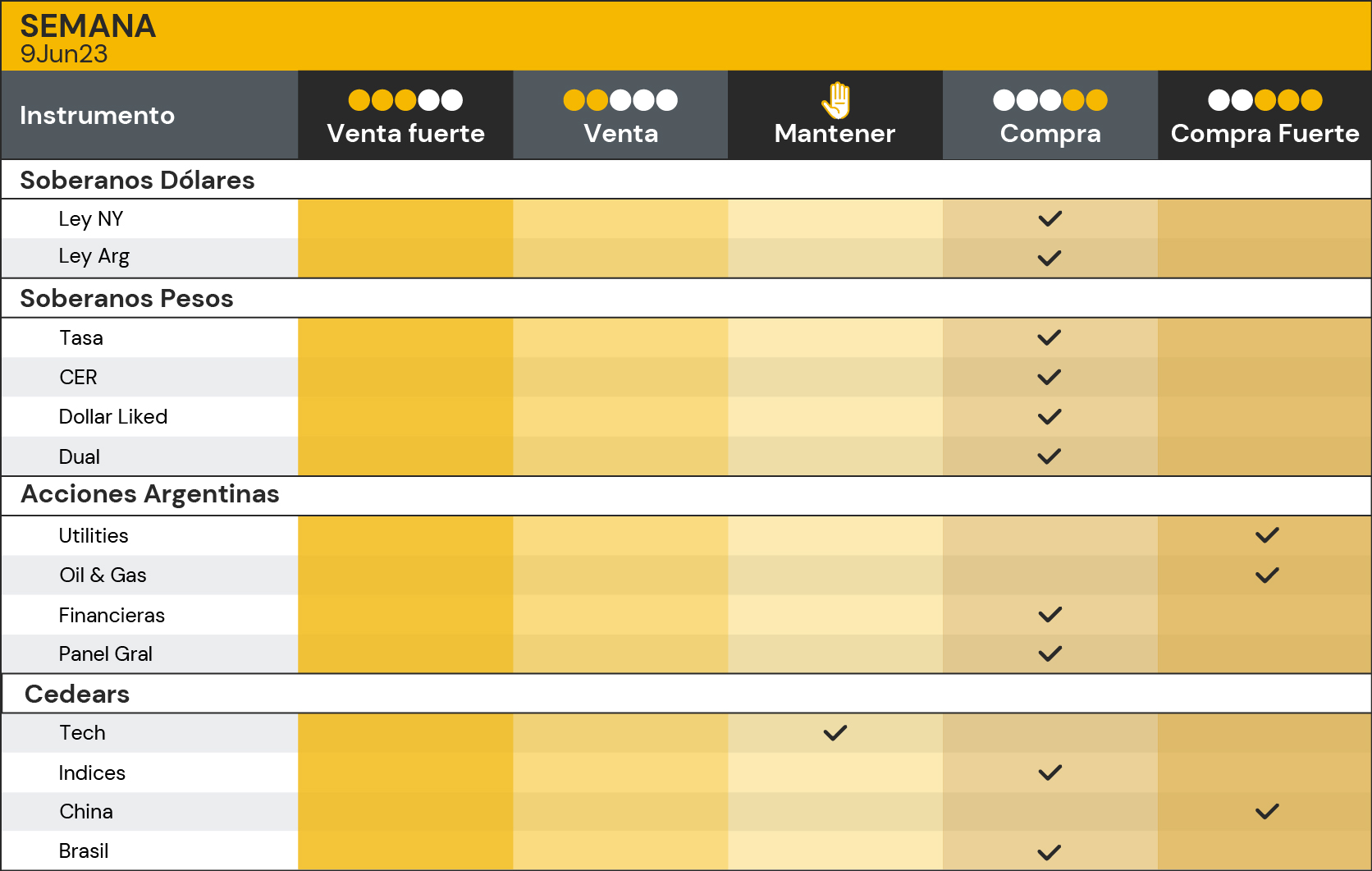
Task: Click the Venta fuerte rating dots
Action: pyautogui.click(x=405, y=100)
